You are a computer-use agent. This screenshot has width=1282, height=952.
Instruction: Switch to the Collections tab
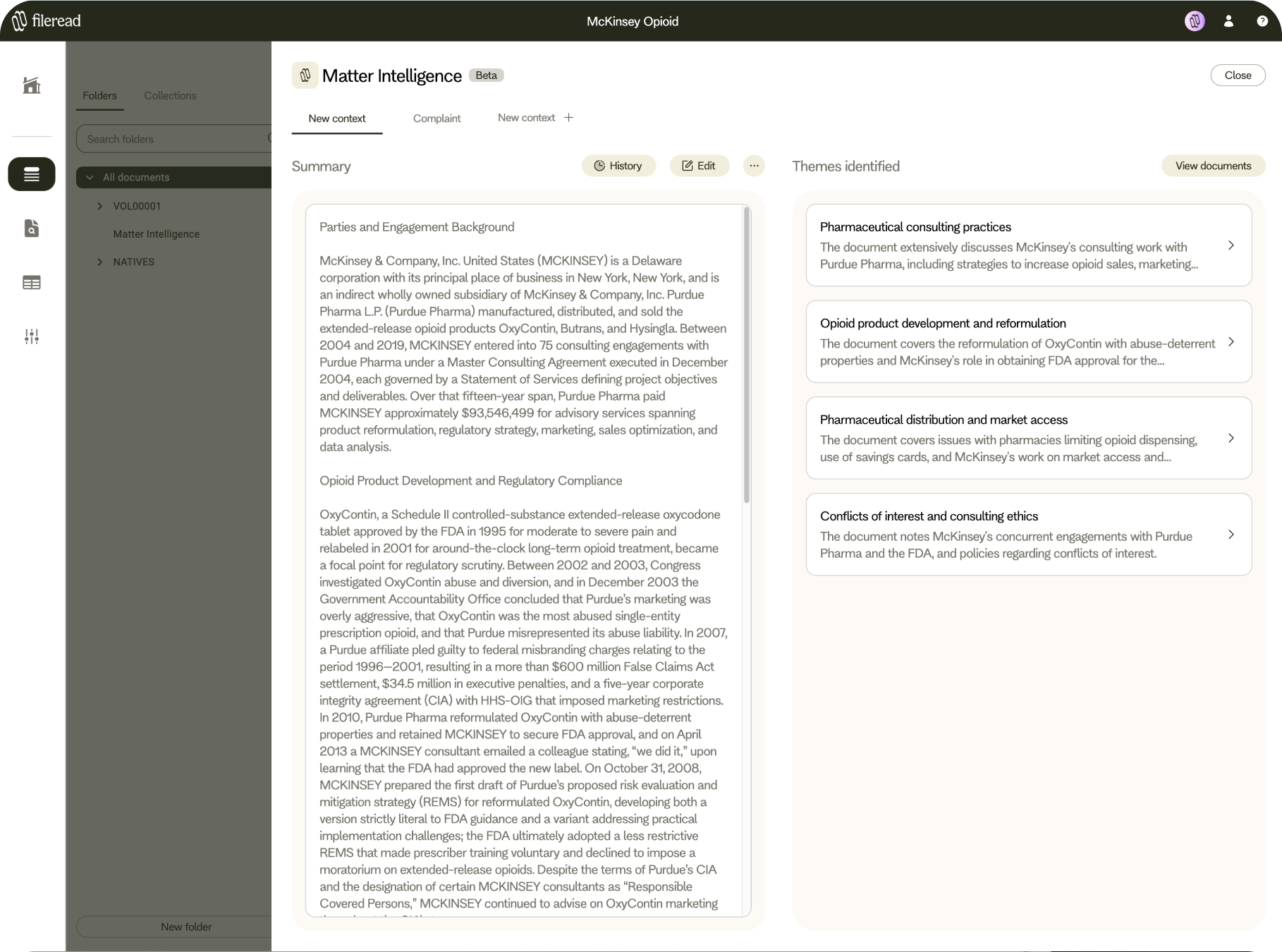[x=170, y=96]
